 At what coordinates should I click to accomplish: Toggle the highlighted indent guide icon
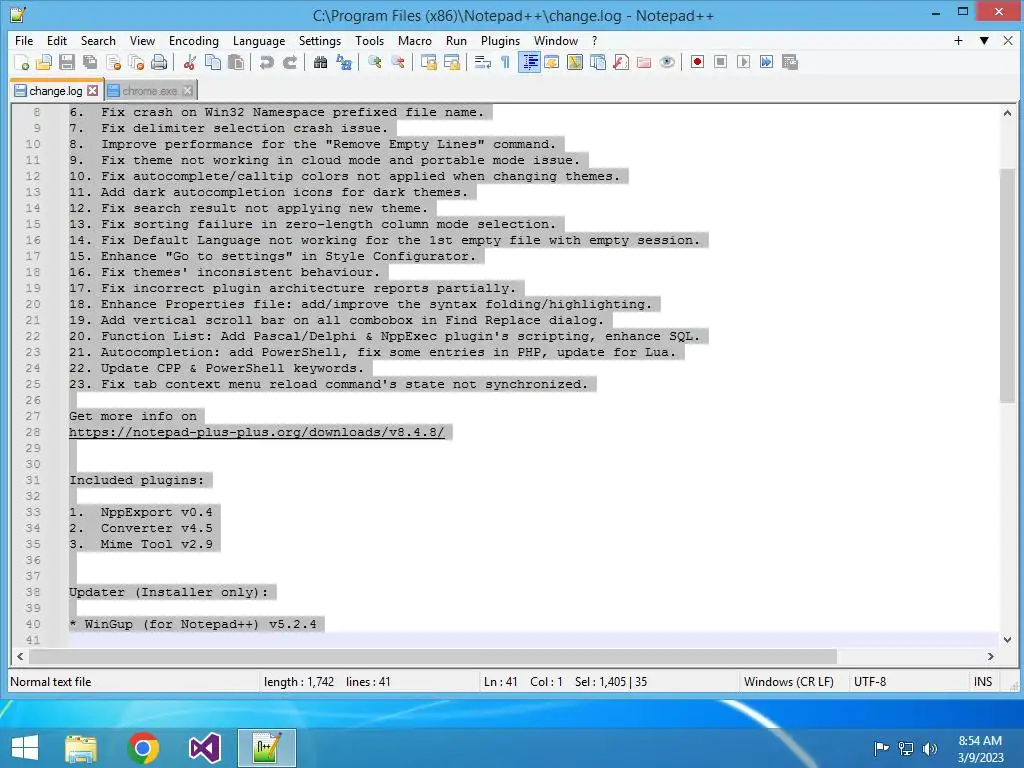(529, 62)
